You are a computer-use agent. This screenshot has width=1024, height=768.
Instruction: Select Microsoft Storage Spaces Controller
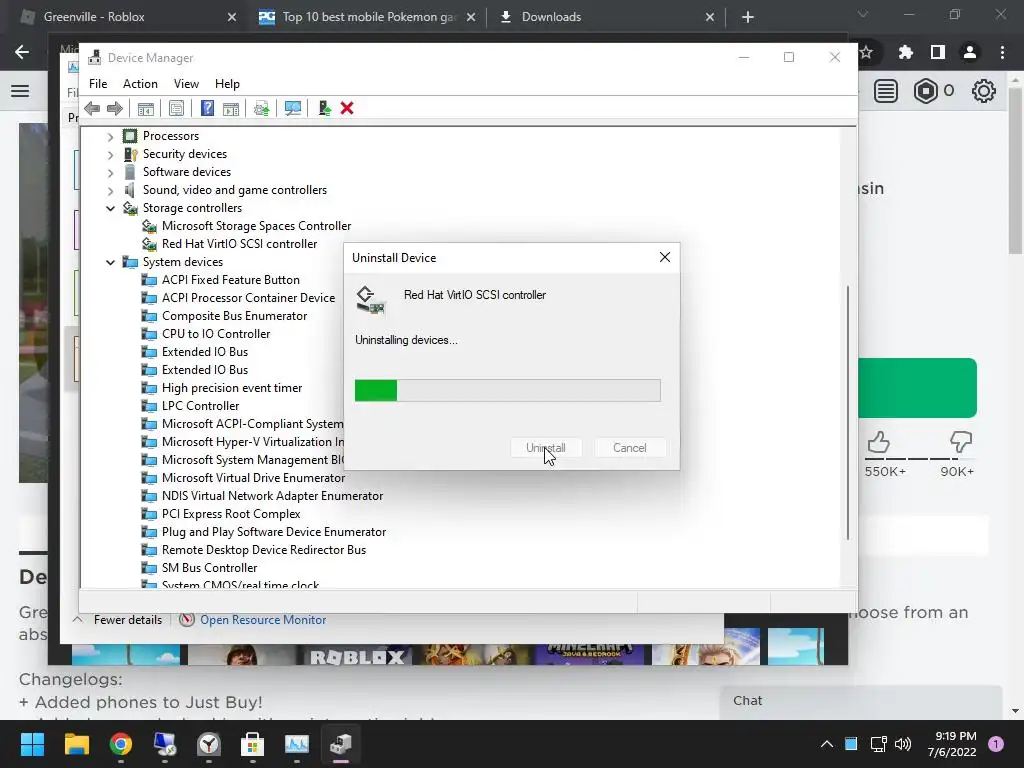point(256,226)
